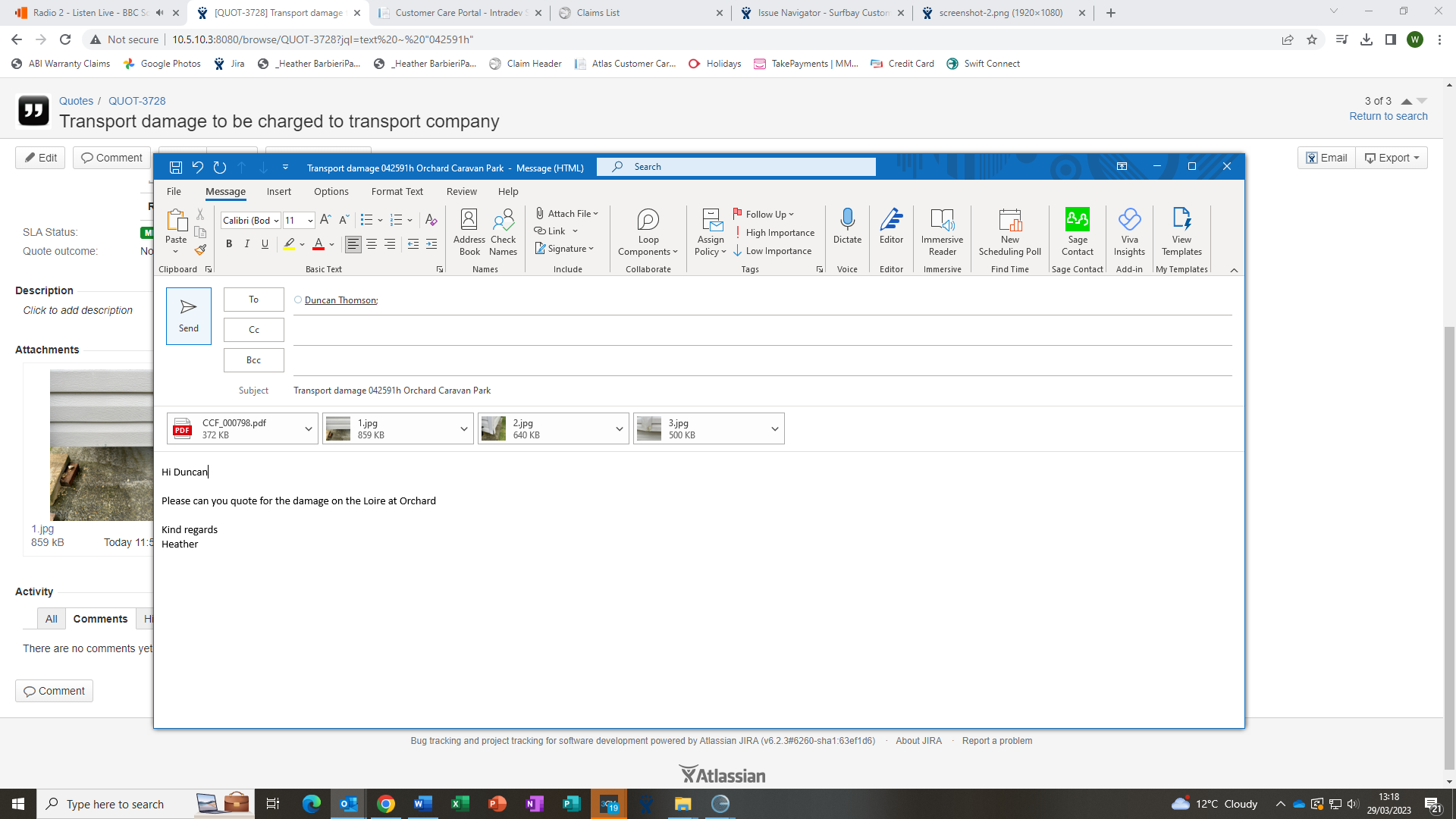Screen dimensions: 1456x819
Task: Expand CCF_000798.pdf attachment dropdown arrow
Action: [309, 429]
